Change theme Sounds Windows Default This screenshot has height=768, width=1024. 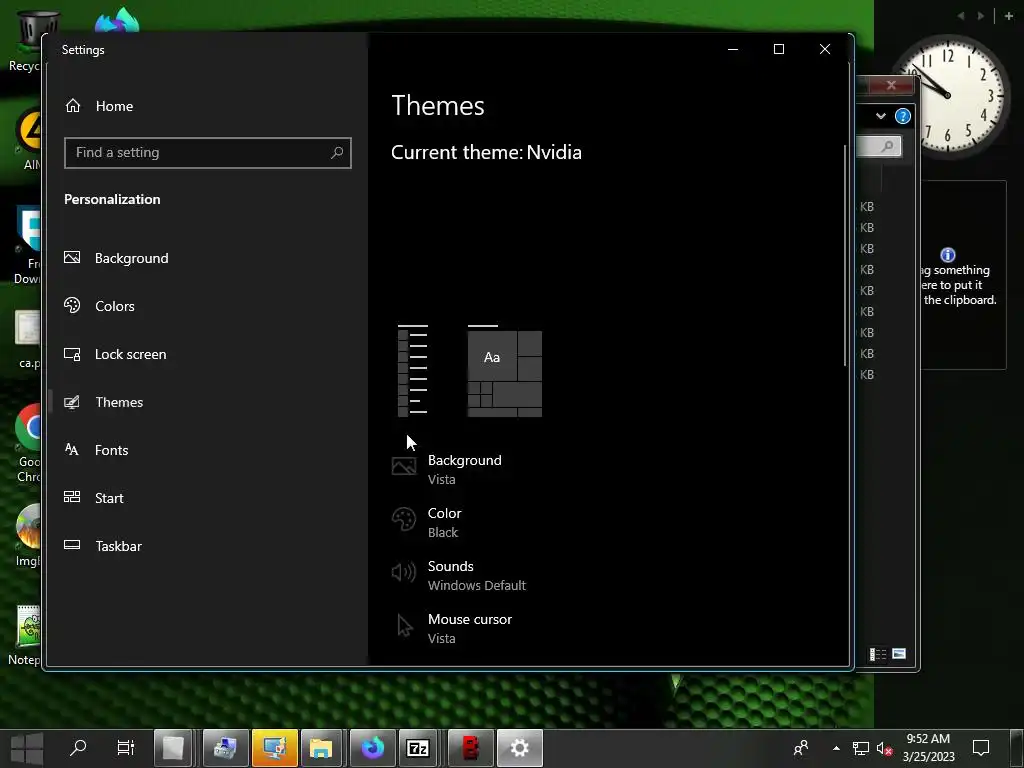pyautogui.click(x=458, y=575)
